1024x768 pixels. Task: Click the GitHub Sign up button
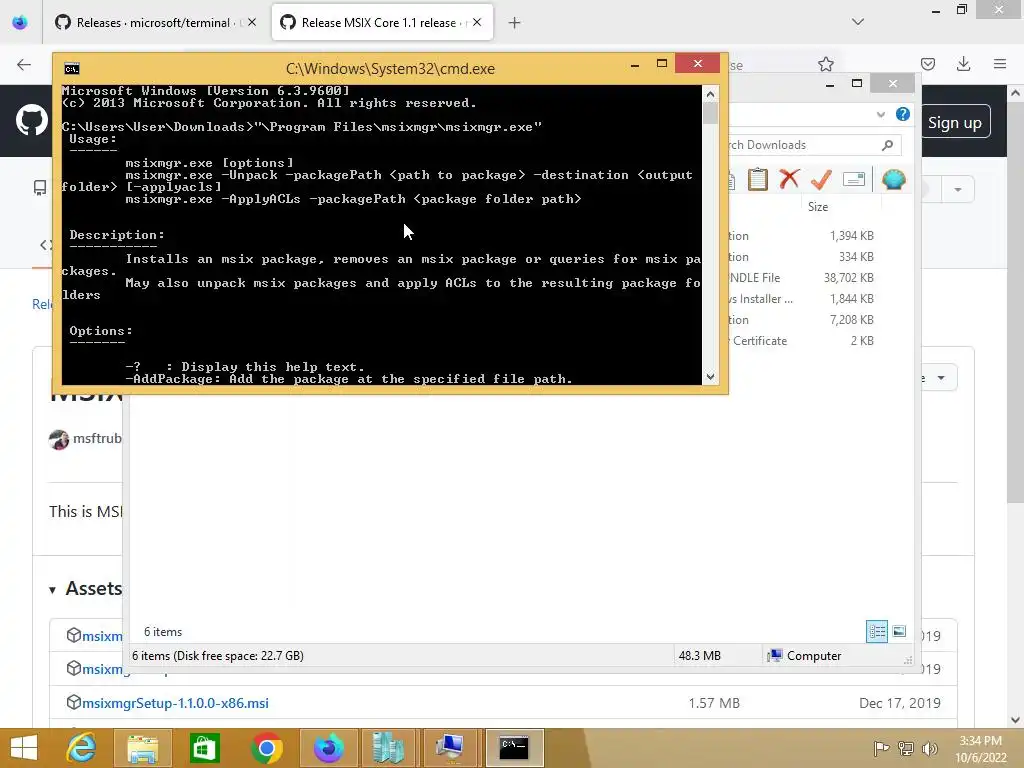click(954, 123)
